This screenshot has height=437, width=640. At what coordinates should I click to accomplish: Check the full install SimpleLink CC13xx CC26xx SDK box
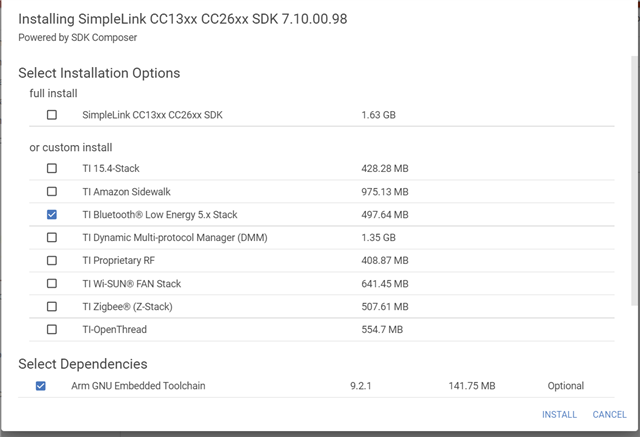(x=52, y=115)
